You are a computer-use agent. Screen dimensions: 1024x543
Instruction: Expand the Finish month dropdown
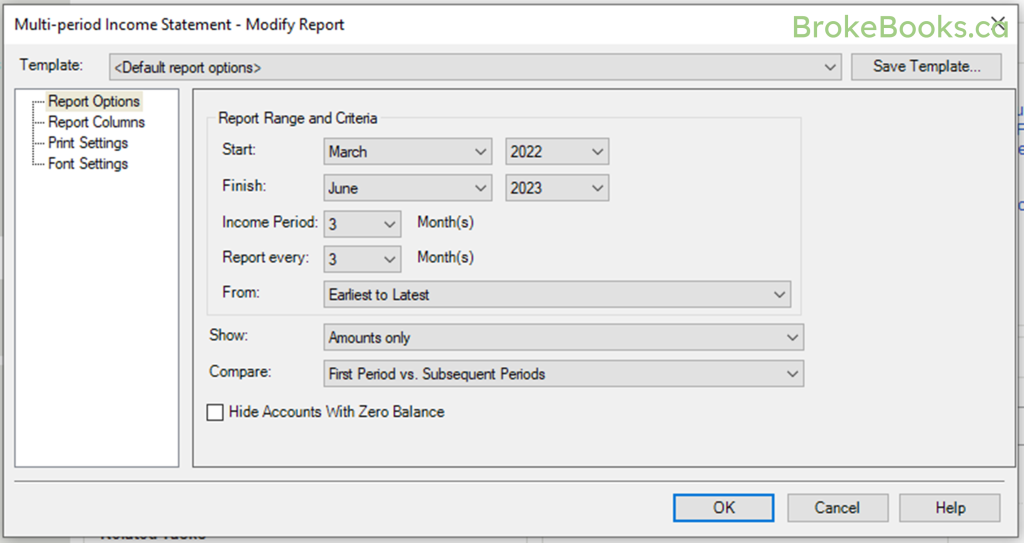point(408,188)
